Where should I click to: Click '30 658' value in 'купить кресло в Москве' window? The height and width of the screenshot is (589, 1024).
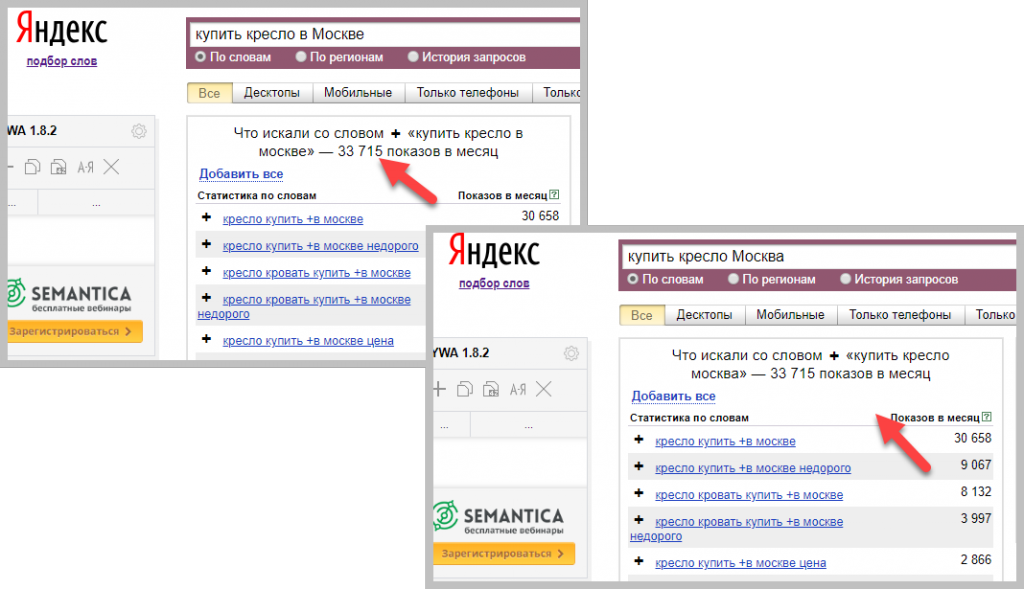[540, 215]
